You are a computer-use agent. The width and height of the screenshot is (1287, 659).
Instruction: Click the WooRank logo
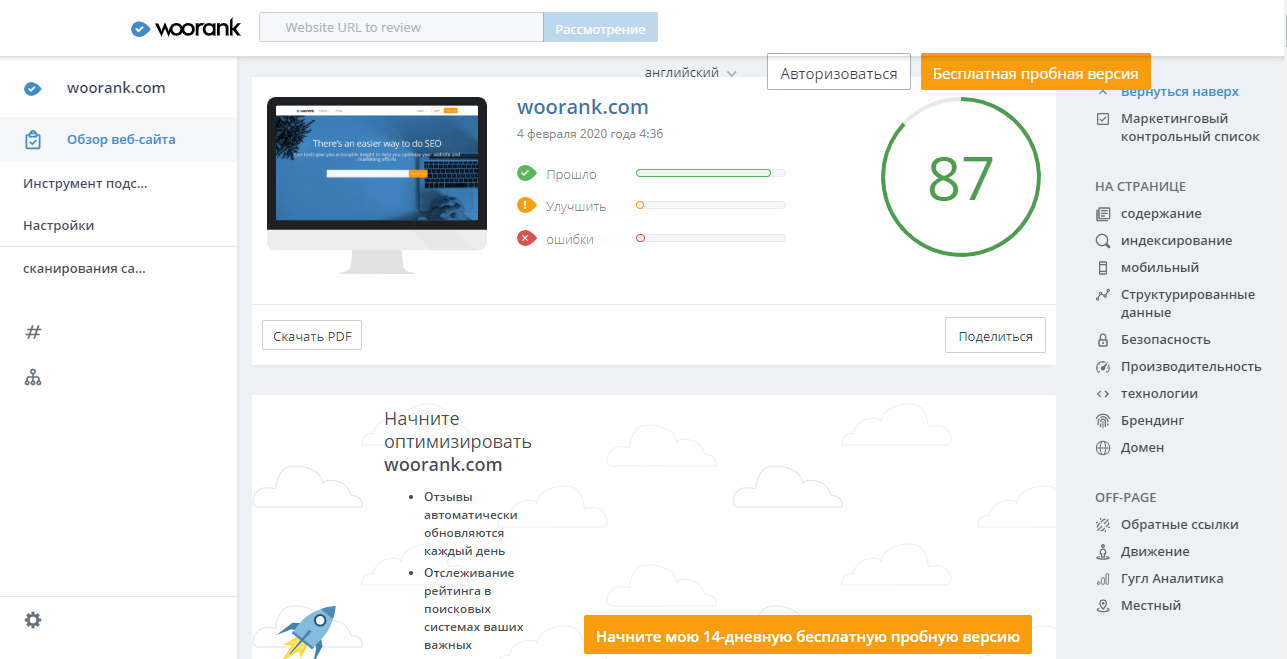pyautogui.click(x=186, y=28)
